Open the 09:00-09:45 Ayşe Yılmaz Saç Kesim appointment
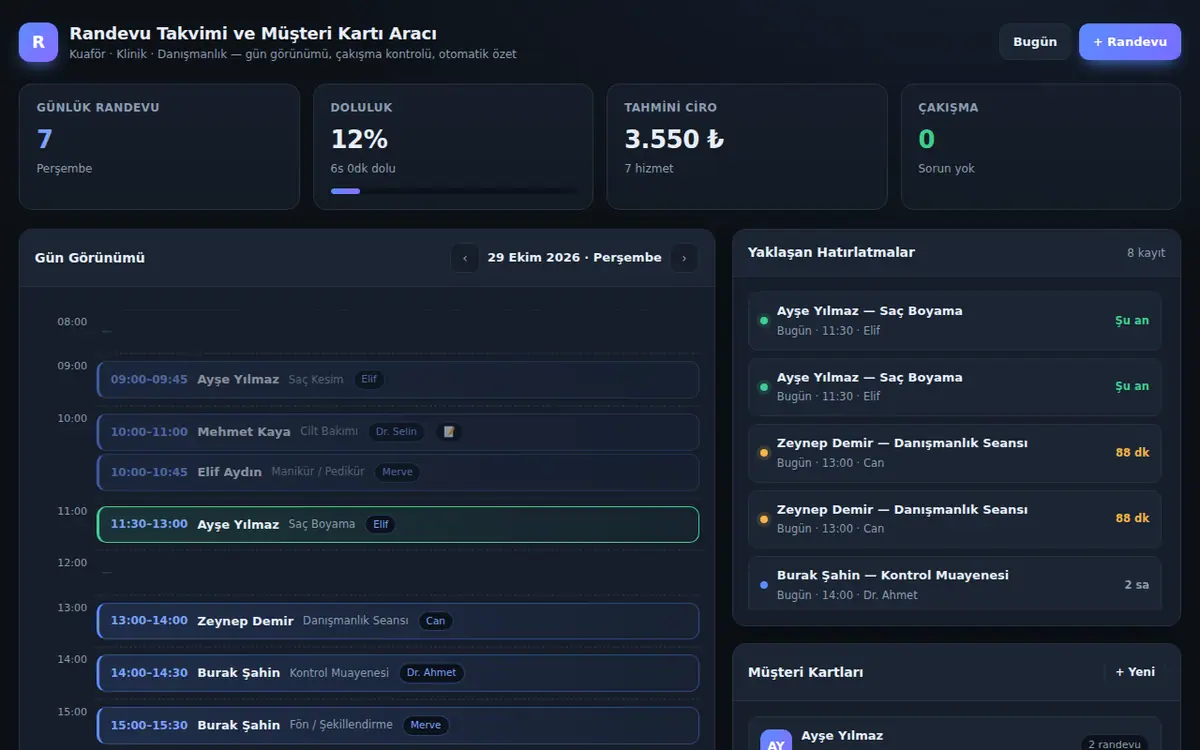The image size is (1200, 750). [x=398, y=380]
